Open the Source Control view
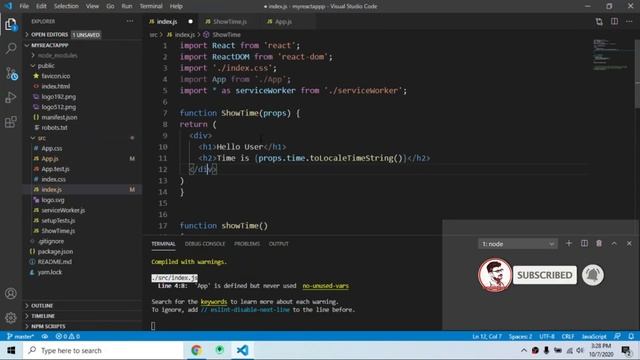The height and width of the screenshot is (360, 640). pyautogui.click(x=11, y=73)
